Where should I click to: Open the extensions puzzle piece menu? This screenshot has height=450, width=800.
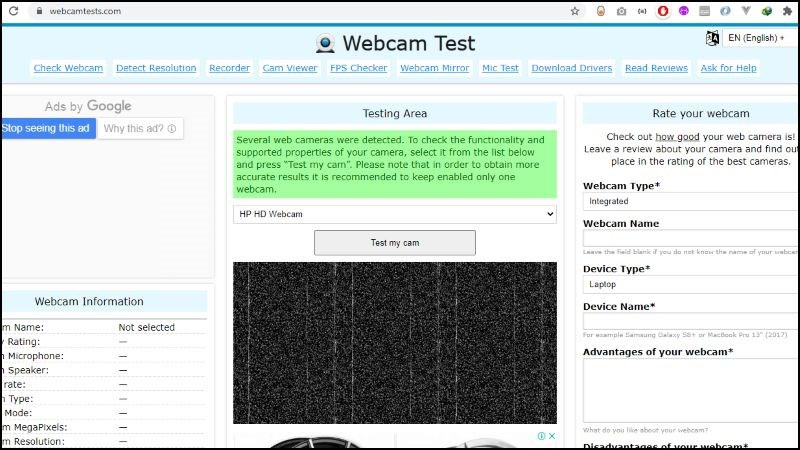pos(789,11)
